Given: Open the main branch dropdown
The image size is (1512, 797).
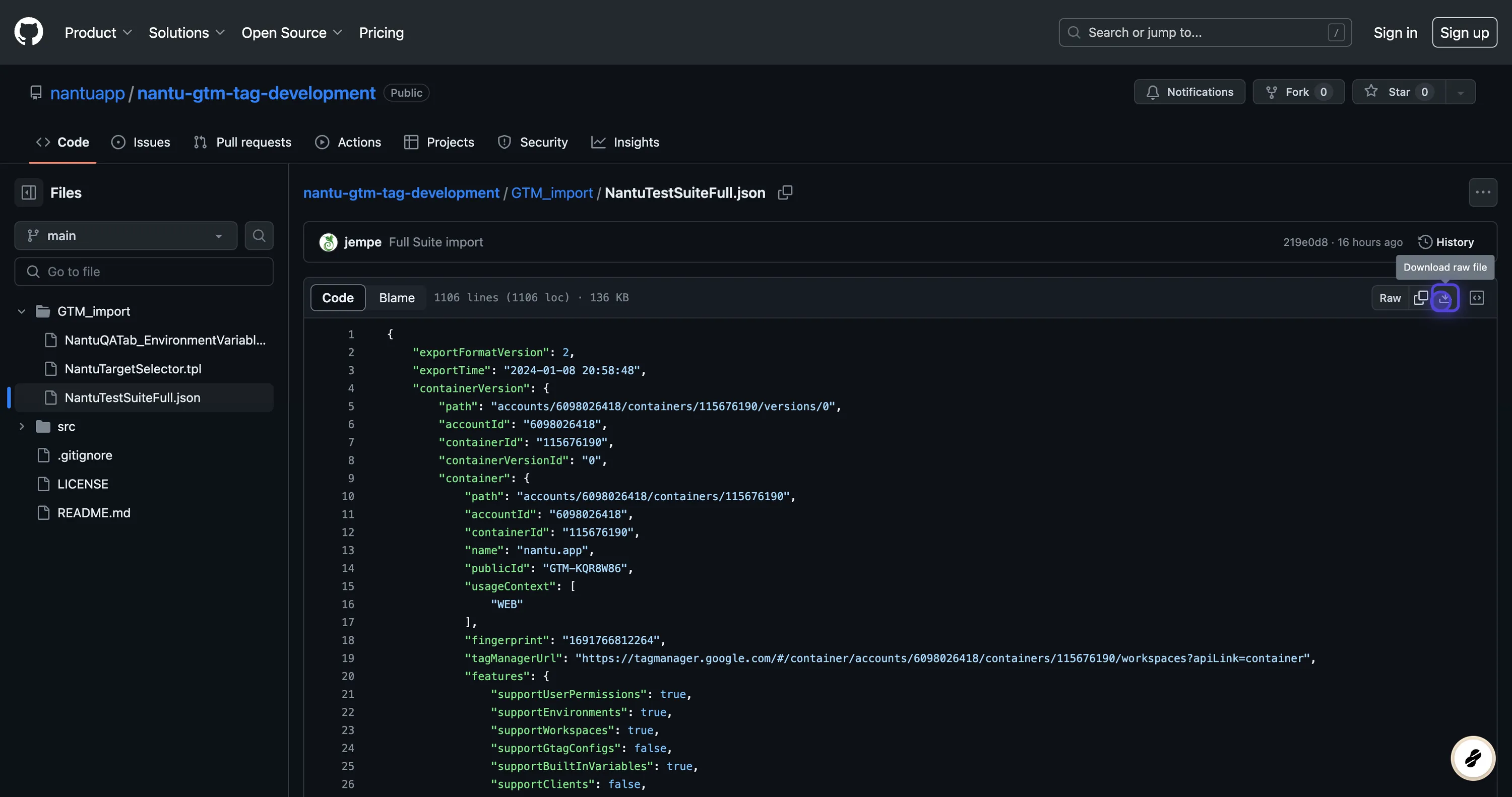Looking at the screenshot, I should (125, 235).
